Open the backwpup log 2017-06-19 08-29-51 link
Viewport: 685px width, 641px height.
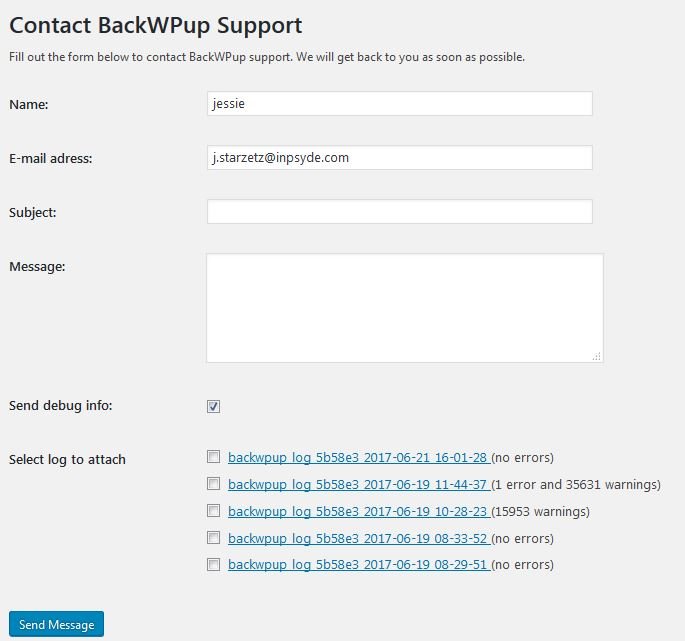tap(357, 566)
